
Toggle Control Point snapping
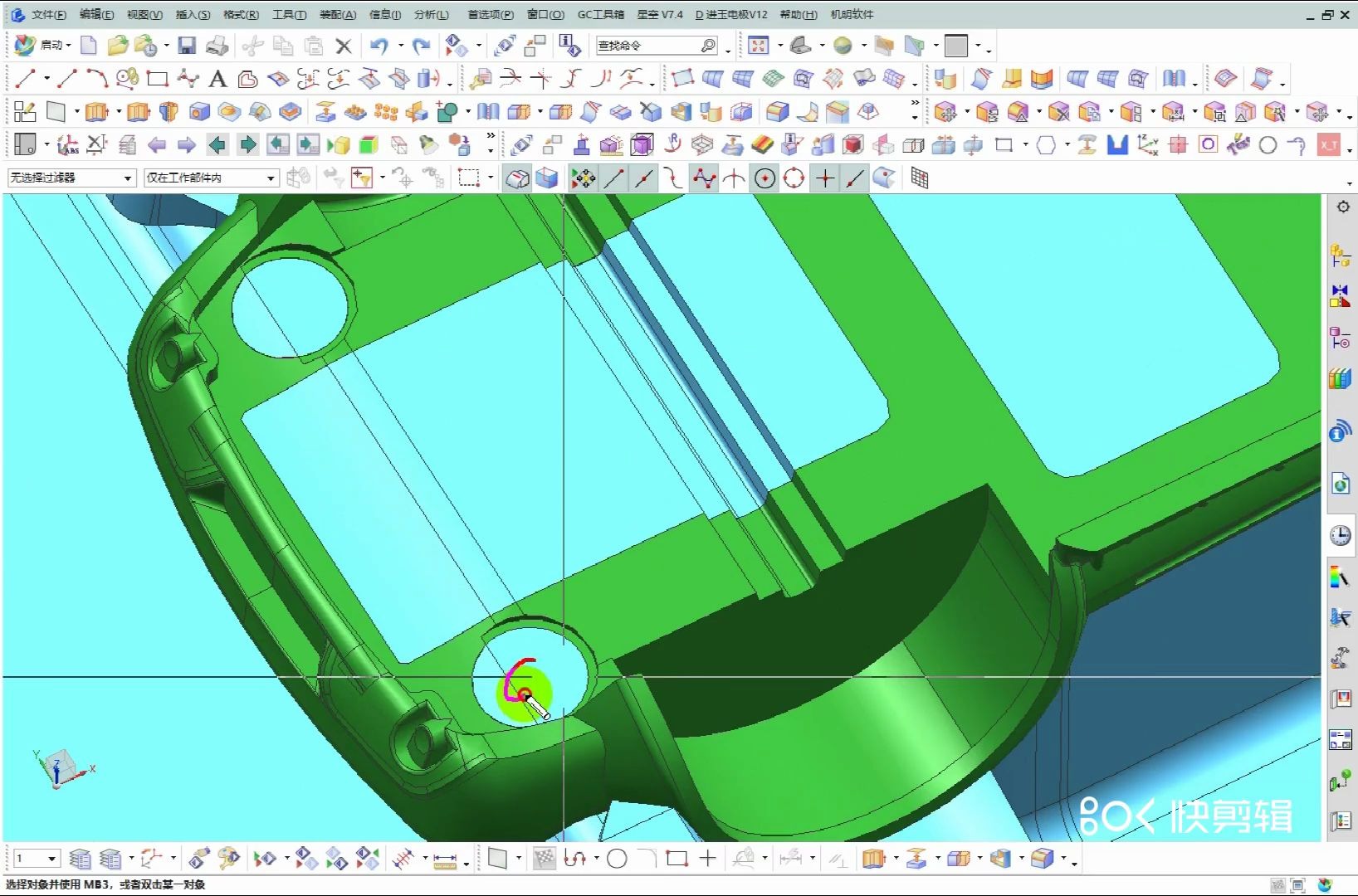point(673,178)
